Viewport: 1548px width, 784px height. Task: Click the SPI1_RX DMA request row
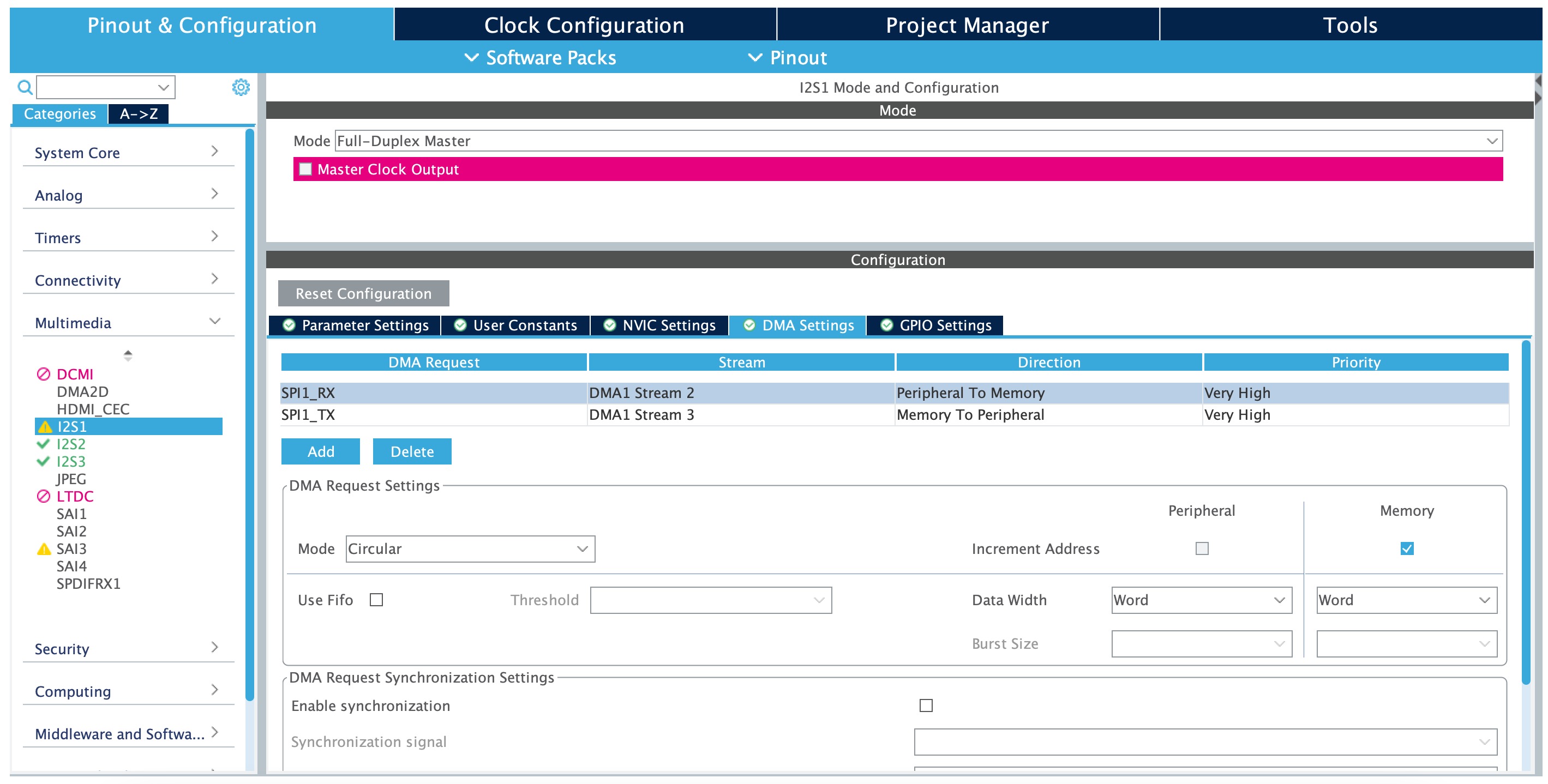click(x=892, y=392)
